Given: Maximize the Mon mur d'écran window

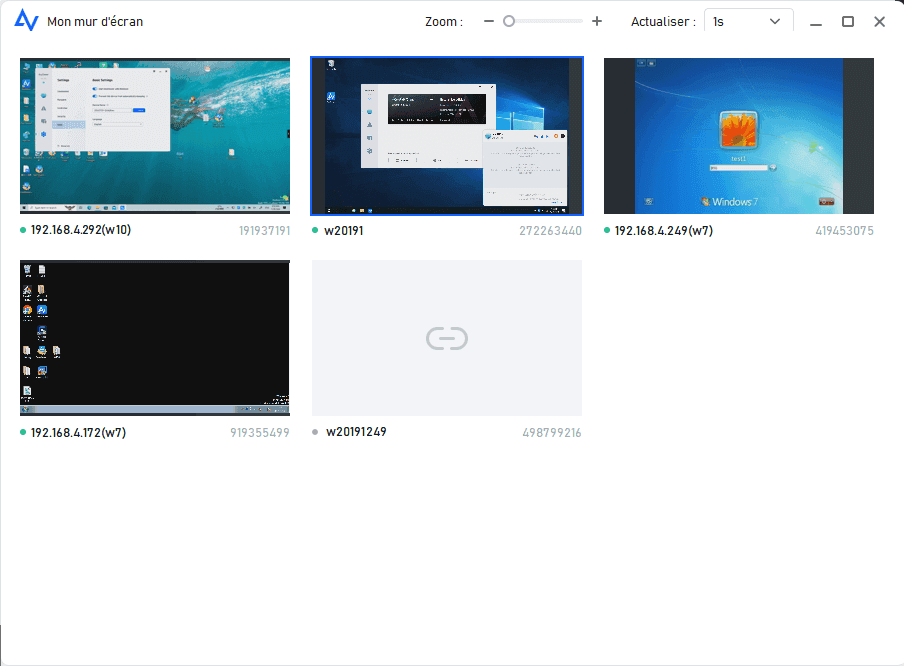Looking at the screenshot, I should pos(848,21).
